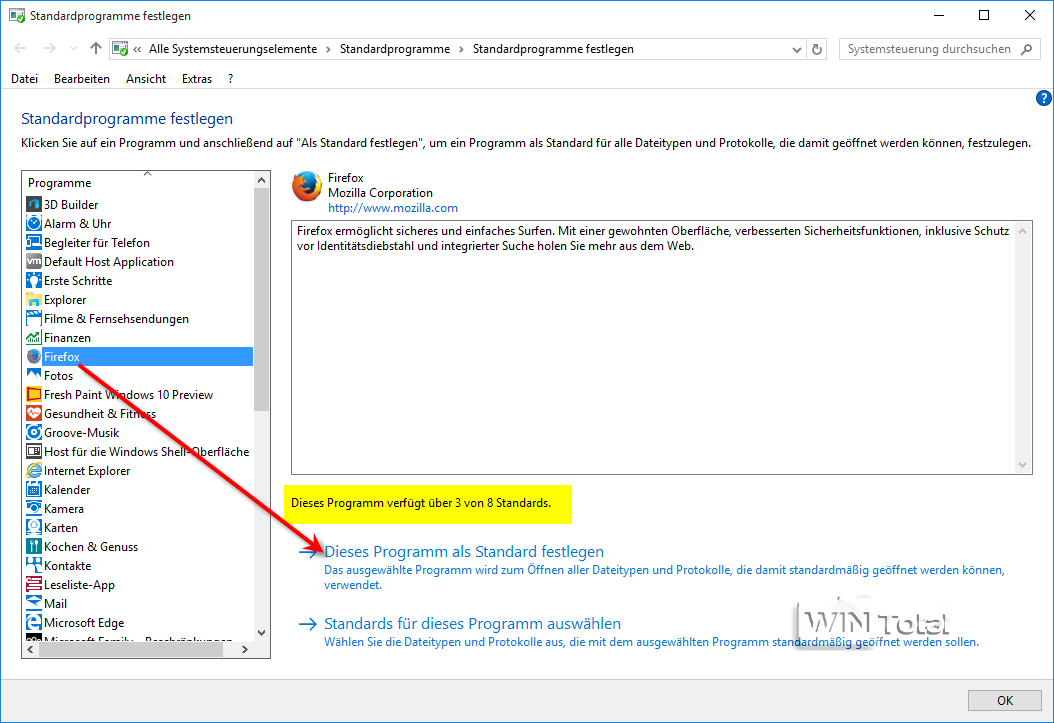Expand chevron after Alle Systemsteuerungselemente
This screenshot has width=1054, height=723.
coord(328,49)
